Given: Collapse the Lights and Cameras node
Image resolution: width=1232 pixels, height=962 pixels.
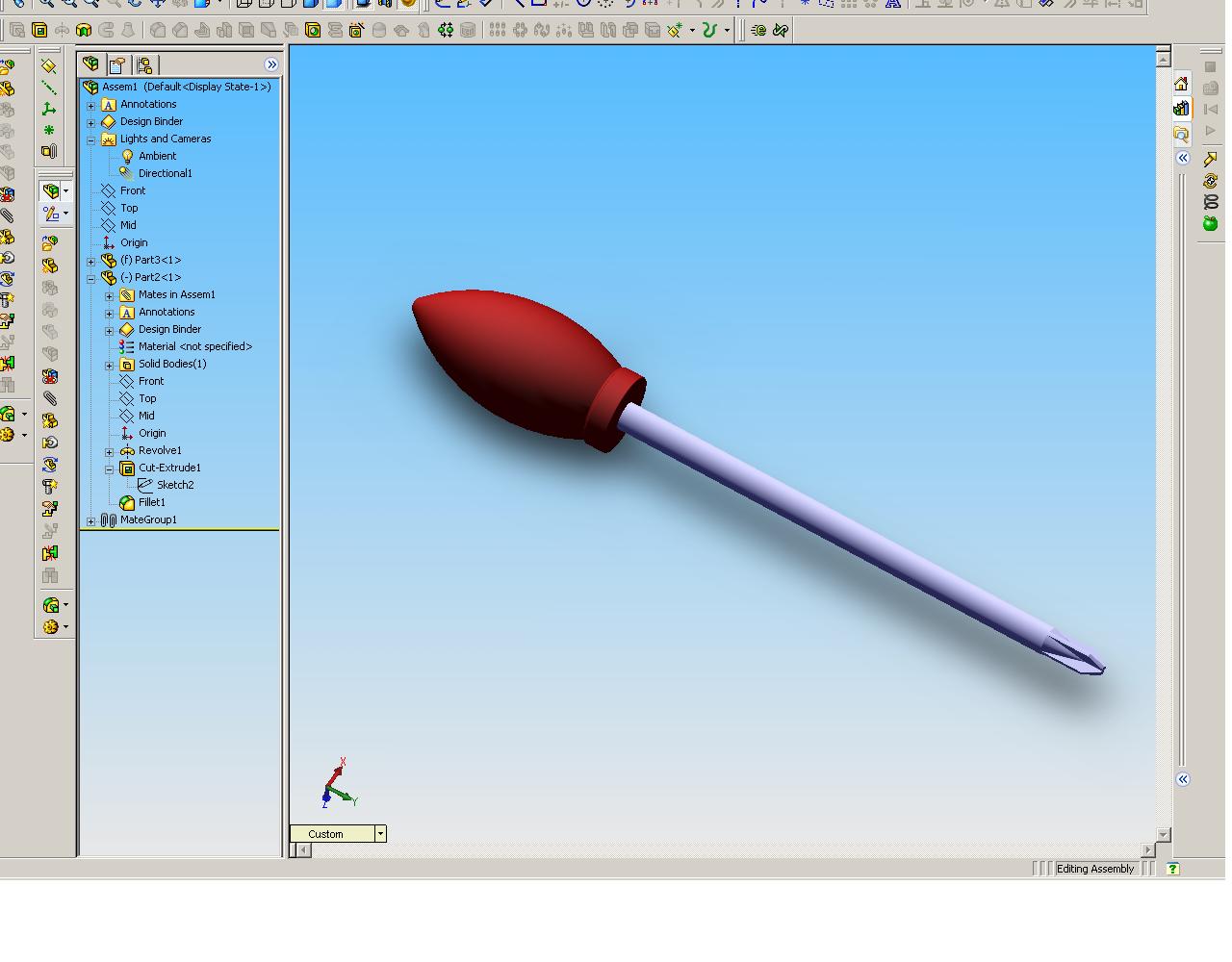Looking at the screenshot, I should pyautogui.click(x=91, y=139).
